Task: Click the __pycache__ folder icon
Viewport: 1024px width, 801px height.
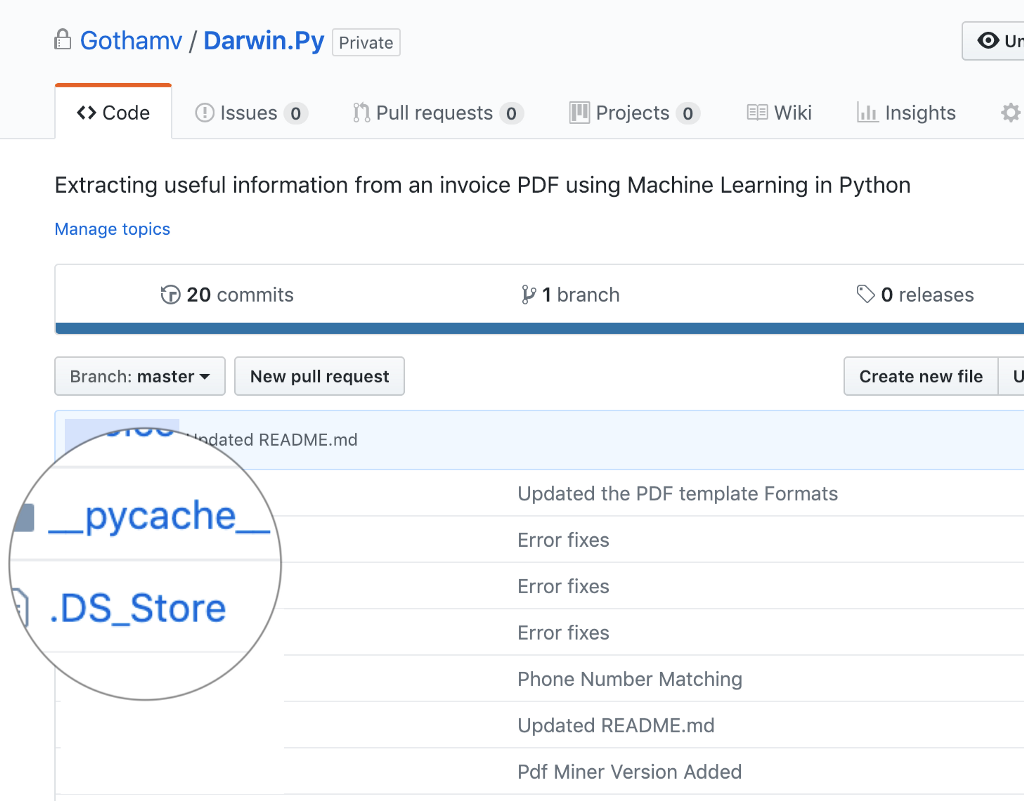Action: (x=25, y=518)
